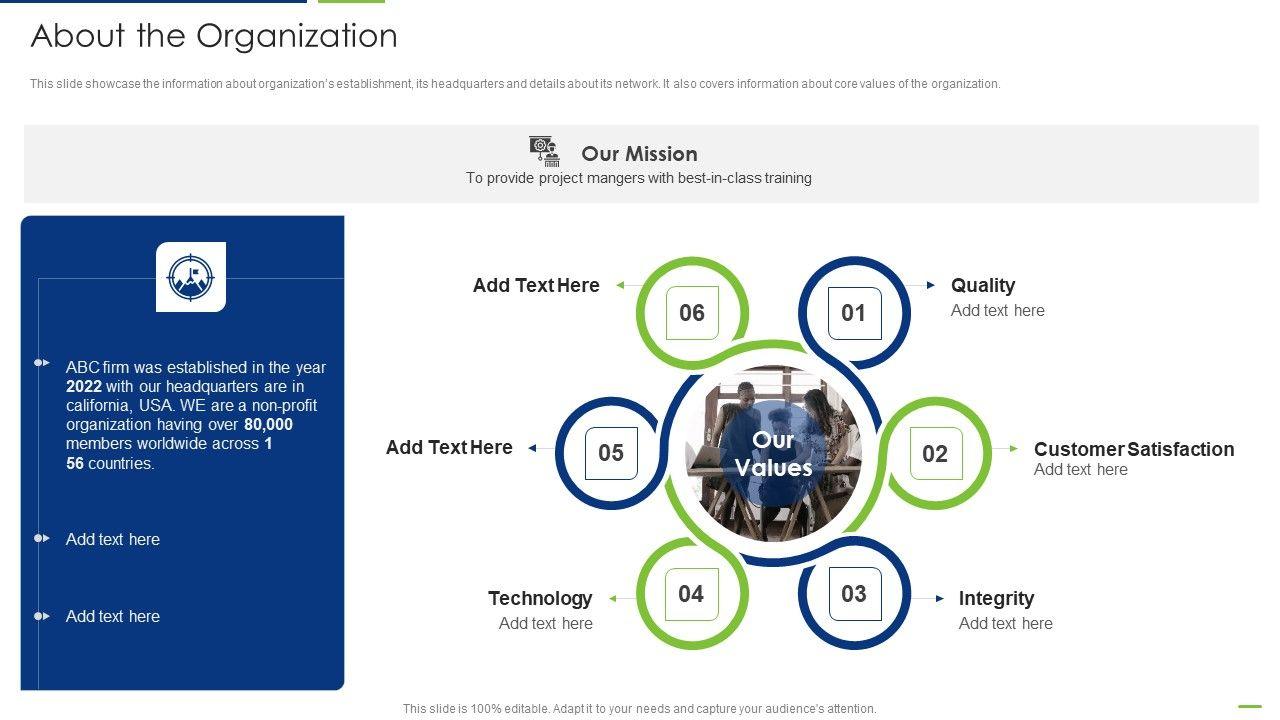This screenshot has height=720, width=1280.
Task: Select the bold "2022" year text
Action: click(x=84, y=386)
